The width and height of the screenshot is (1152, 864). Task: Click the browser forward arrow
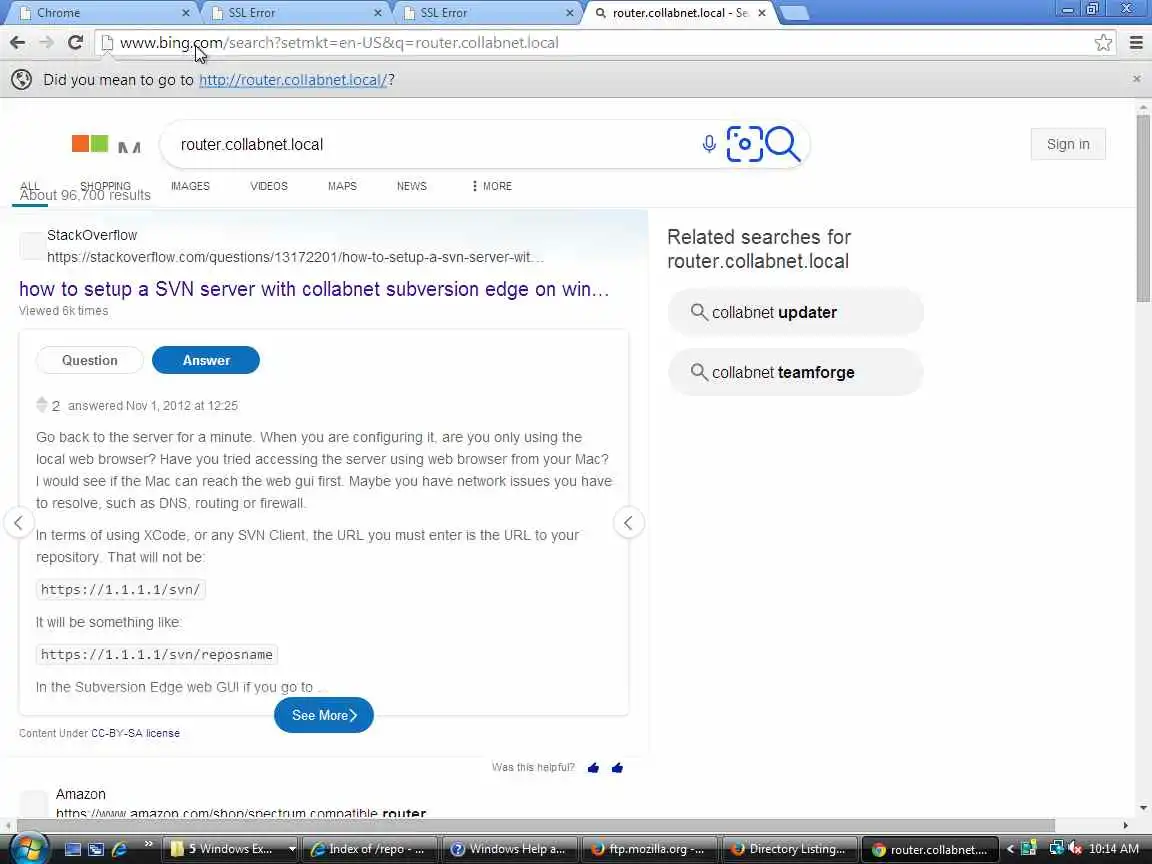click(46, 43)
